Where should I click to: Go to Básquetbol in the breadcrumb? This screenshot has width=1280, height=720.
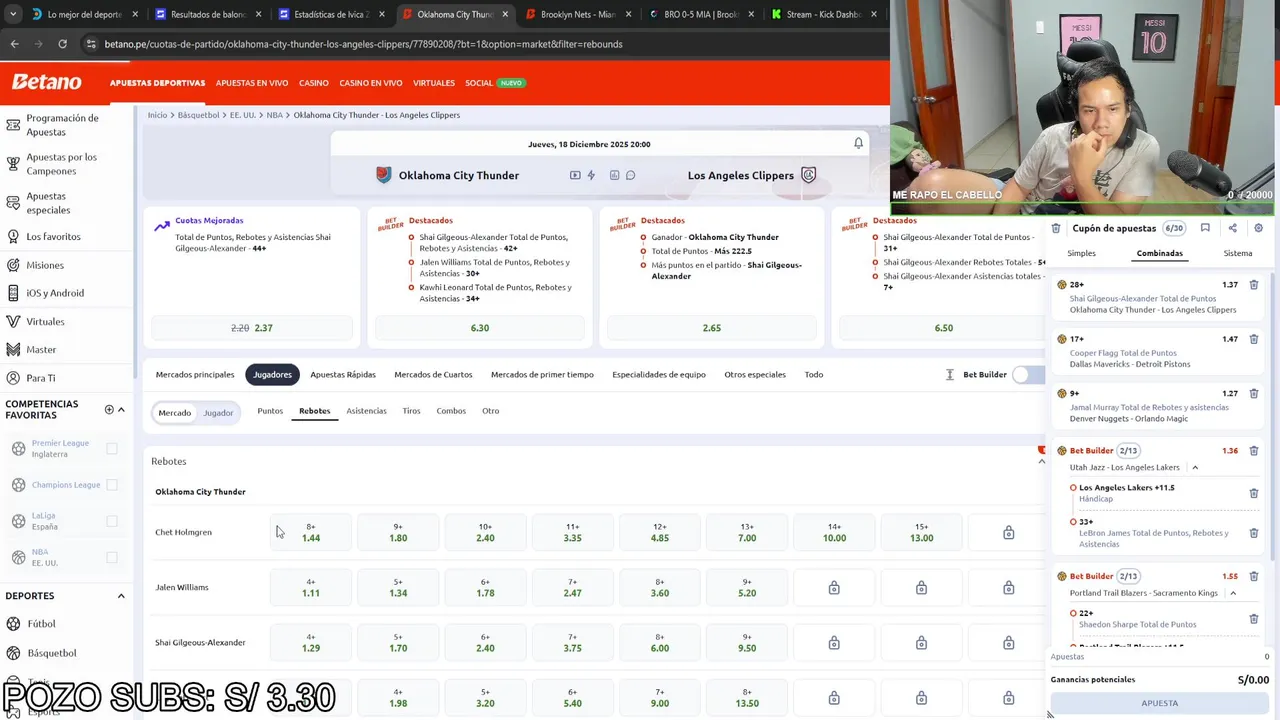198,115
